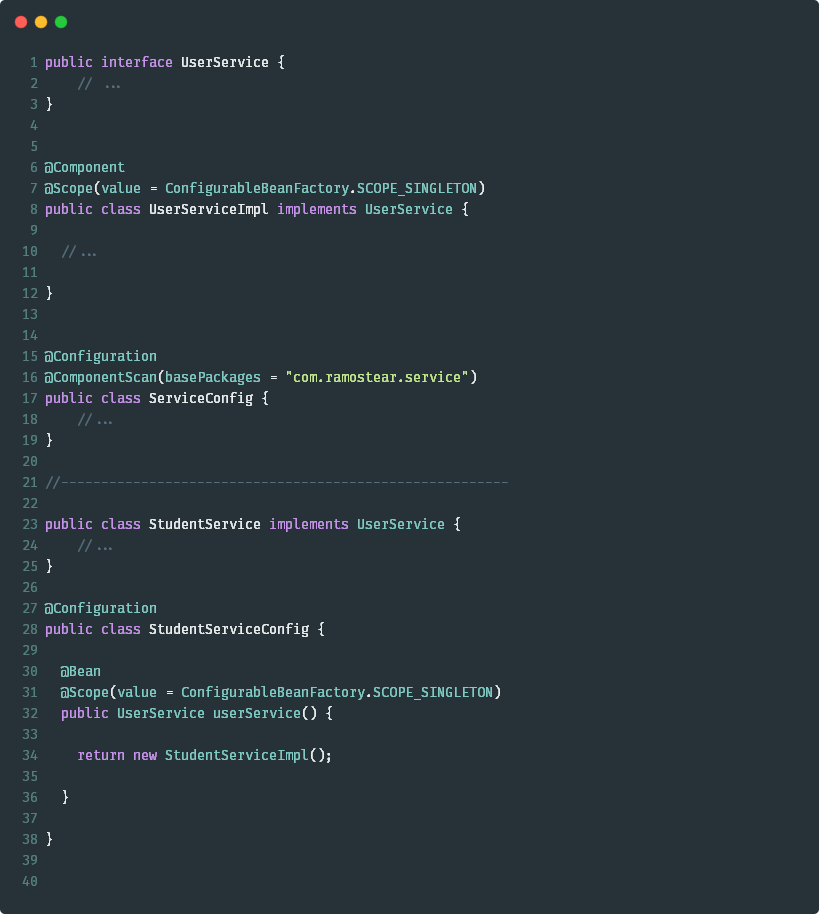Click line number 21 beside the divider comment

coord(29,482)
